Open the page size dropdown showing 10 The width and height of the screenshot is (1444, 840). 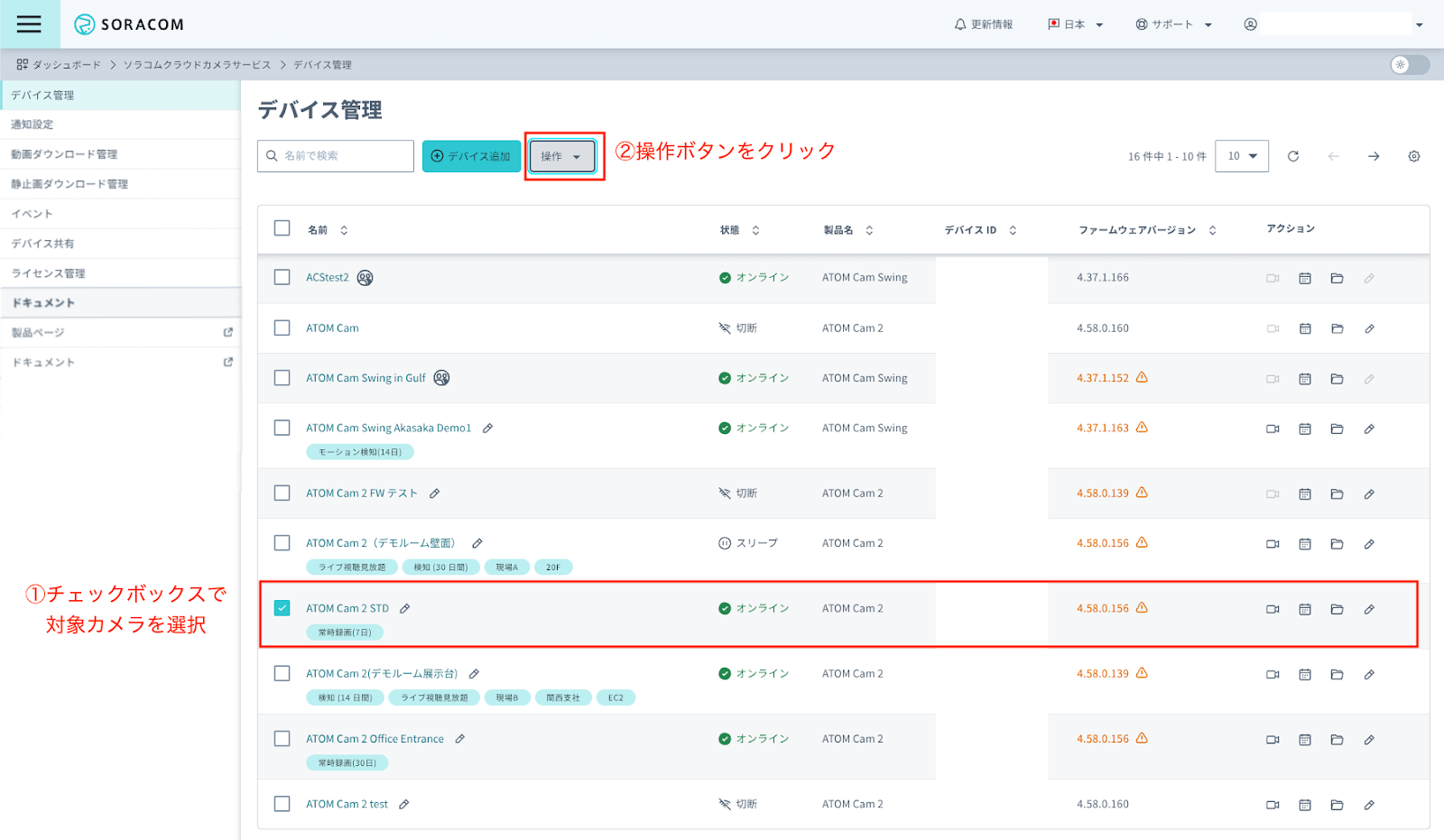pyautogui.click(x=1242, y=156)
